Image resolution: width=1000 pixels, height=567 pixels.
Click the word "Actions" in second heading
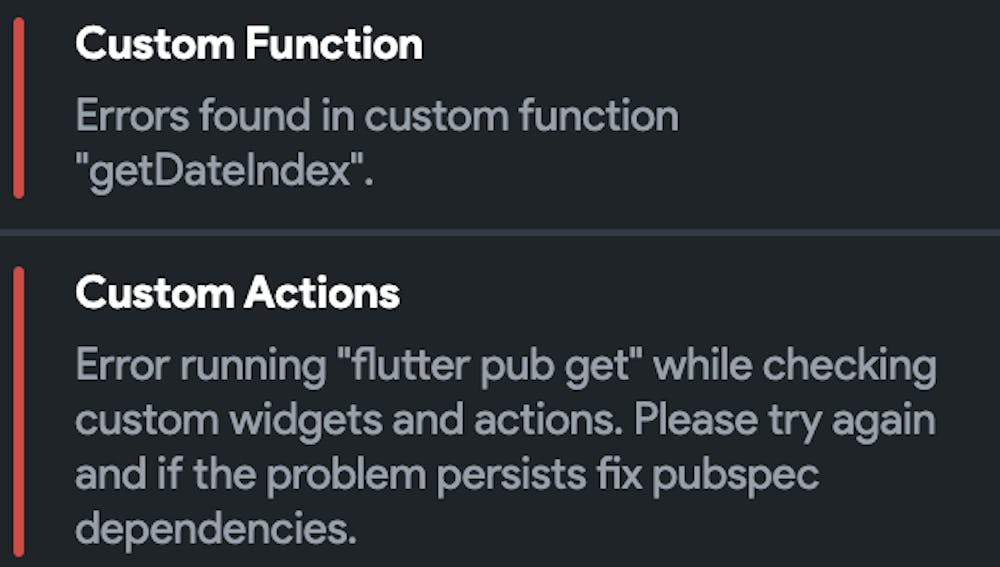pos(320,293)
